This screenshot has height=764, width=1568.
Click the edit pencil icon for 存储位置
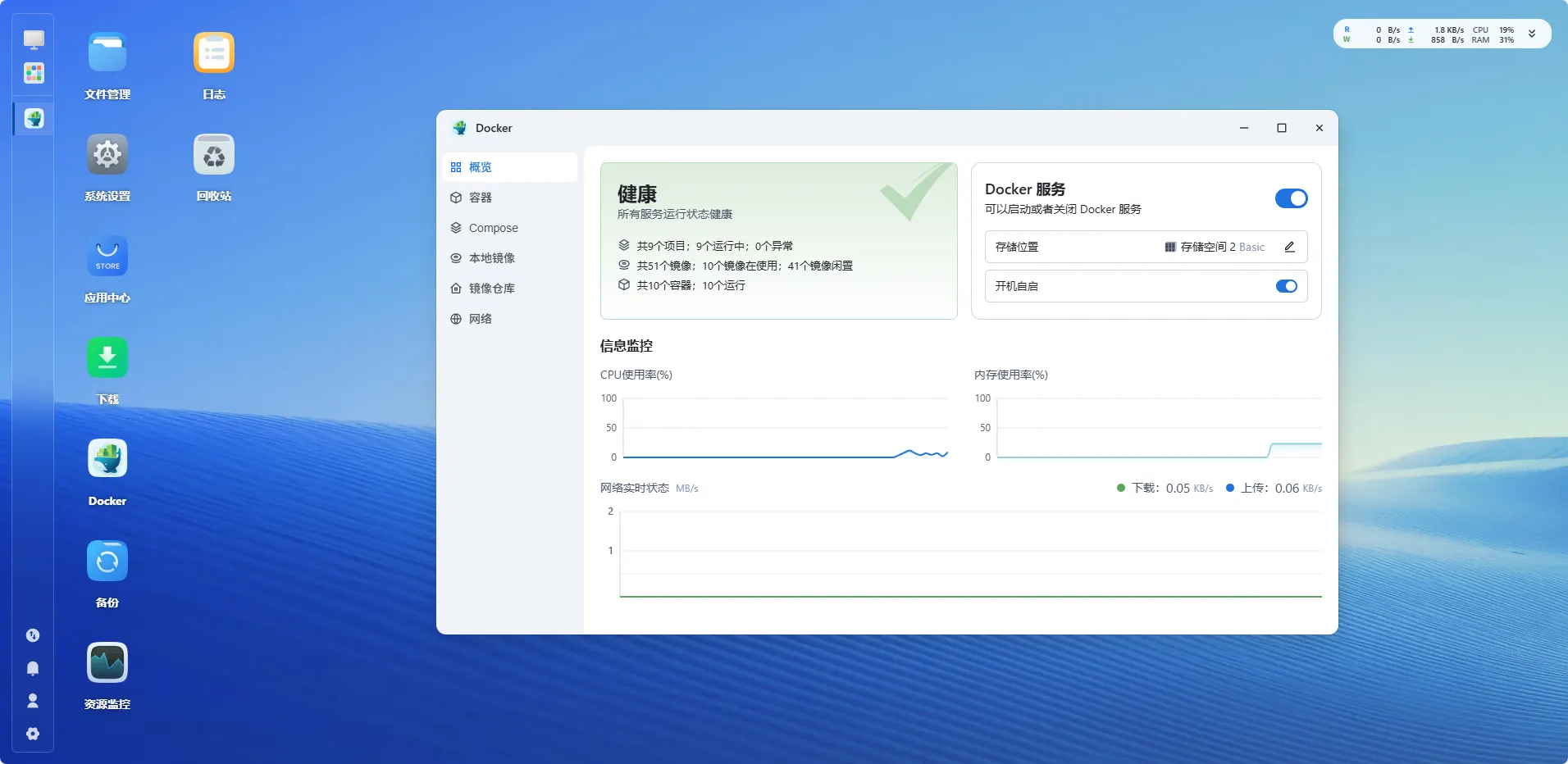[1289, 247]
